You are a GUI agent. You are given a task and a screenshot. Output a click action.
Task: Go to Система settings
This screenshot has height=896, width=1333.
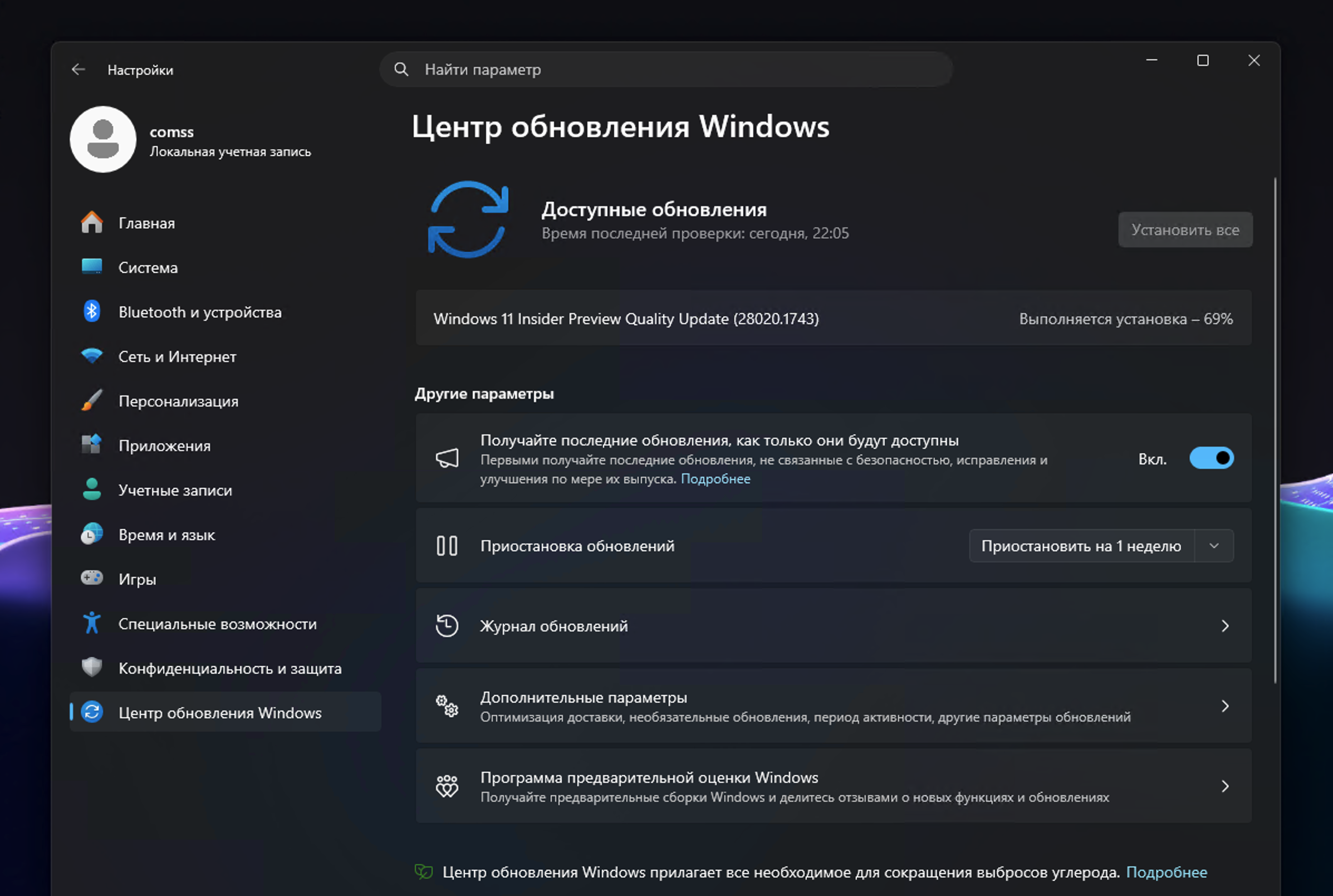[225, 267]
